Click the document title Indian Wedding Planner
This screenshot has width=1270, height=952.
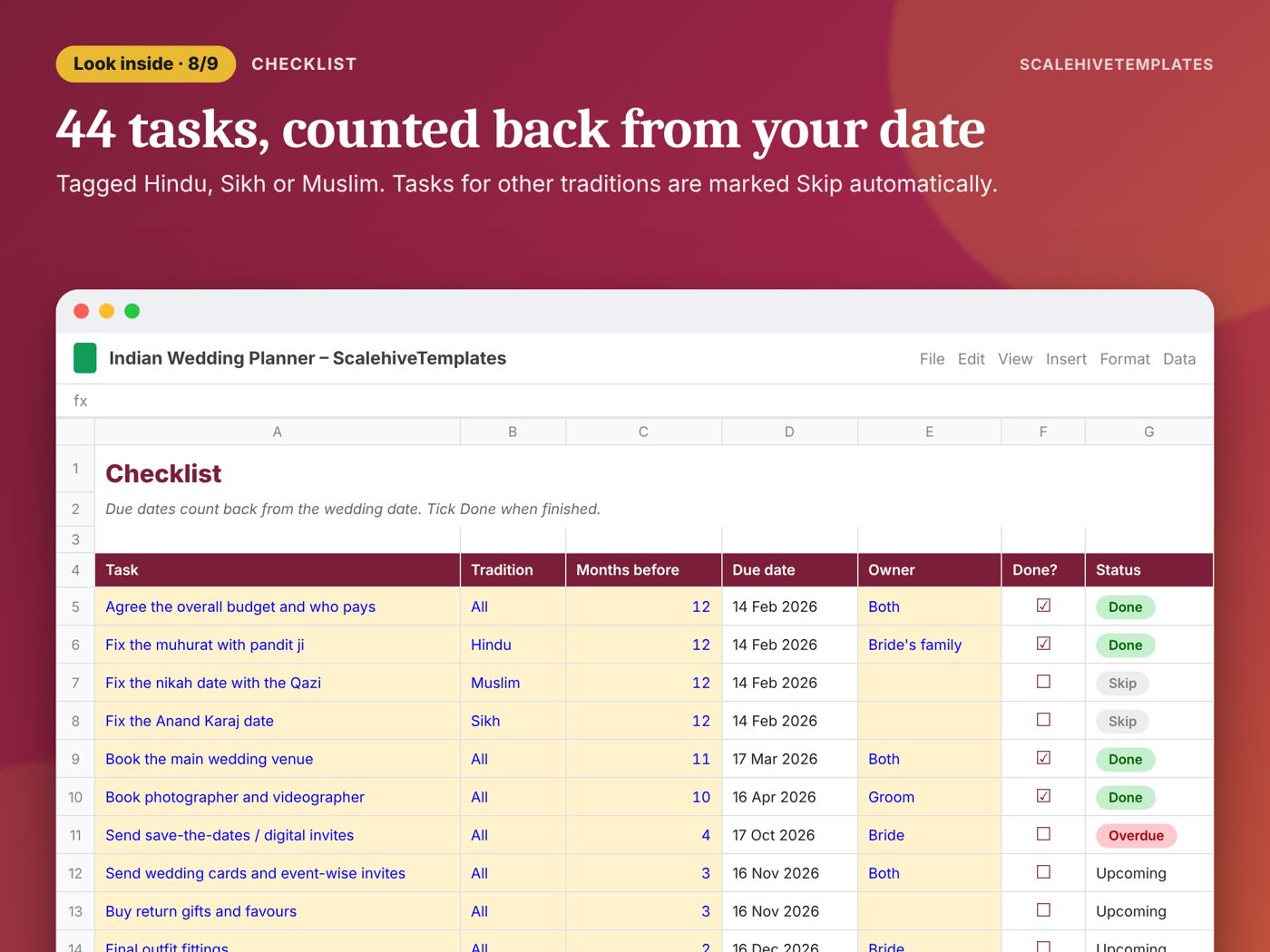point(308,358)
